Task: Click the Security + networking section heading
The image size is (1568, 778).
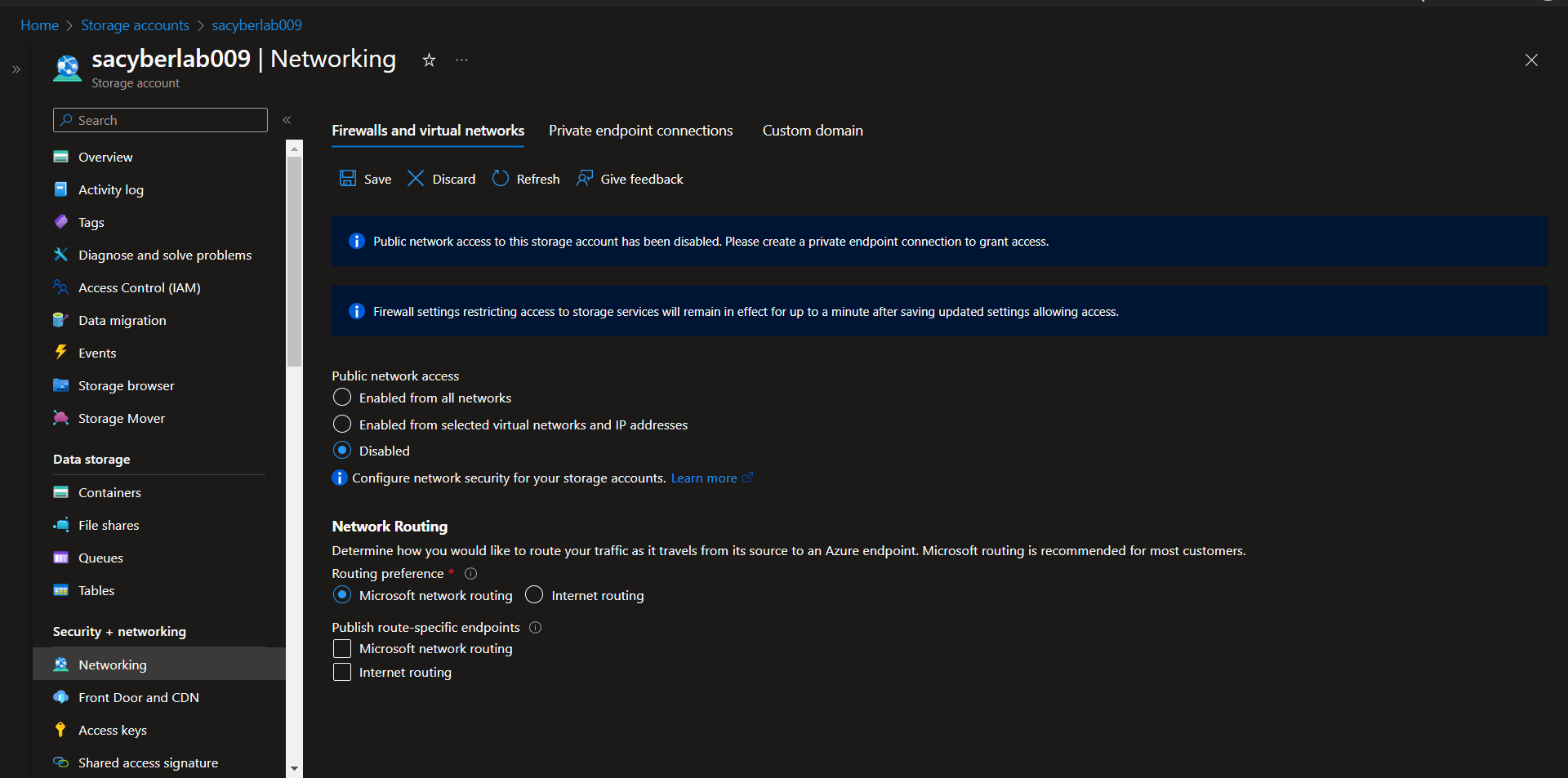Action: [x=119, y=632]
